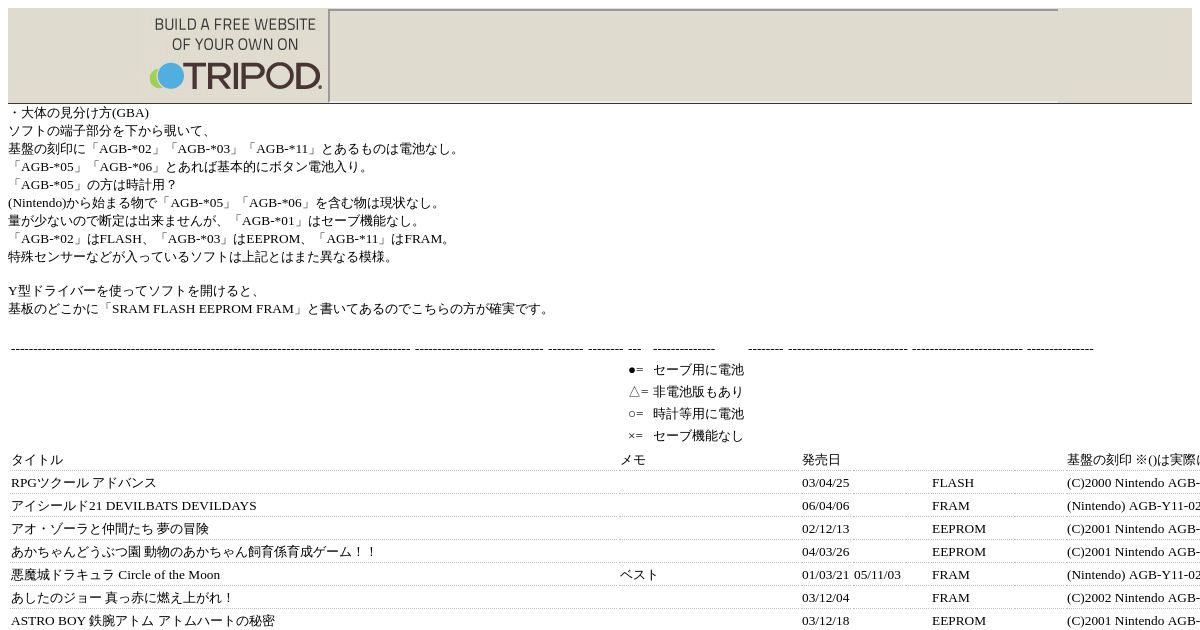Click the 'タイトル' column header
The width and height of the screenshot is (1200, 630).
coord(37,460)
